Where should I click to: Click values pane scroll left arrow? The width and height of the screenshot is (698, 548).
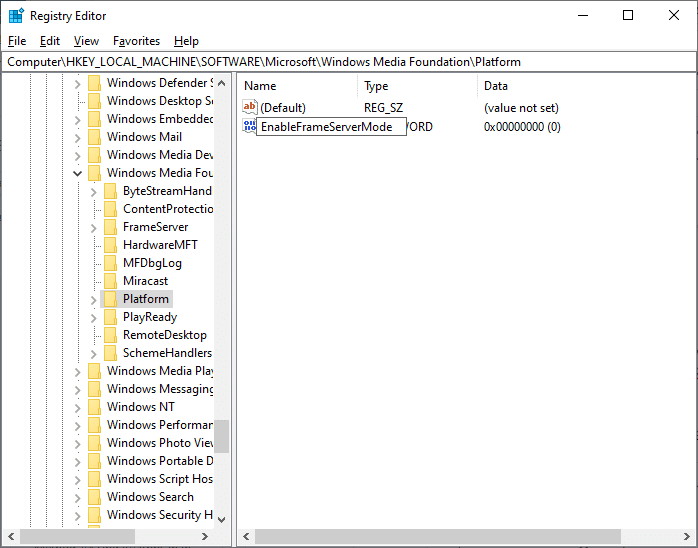coord(246,536)
